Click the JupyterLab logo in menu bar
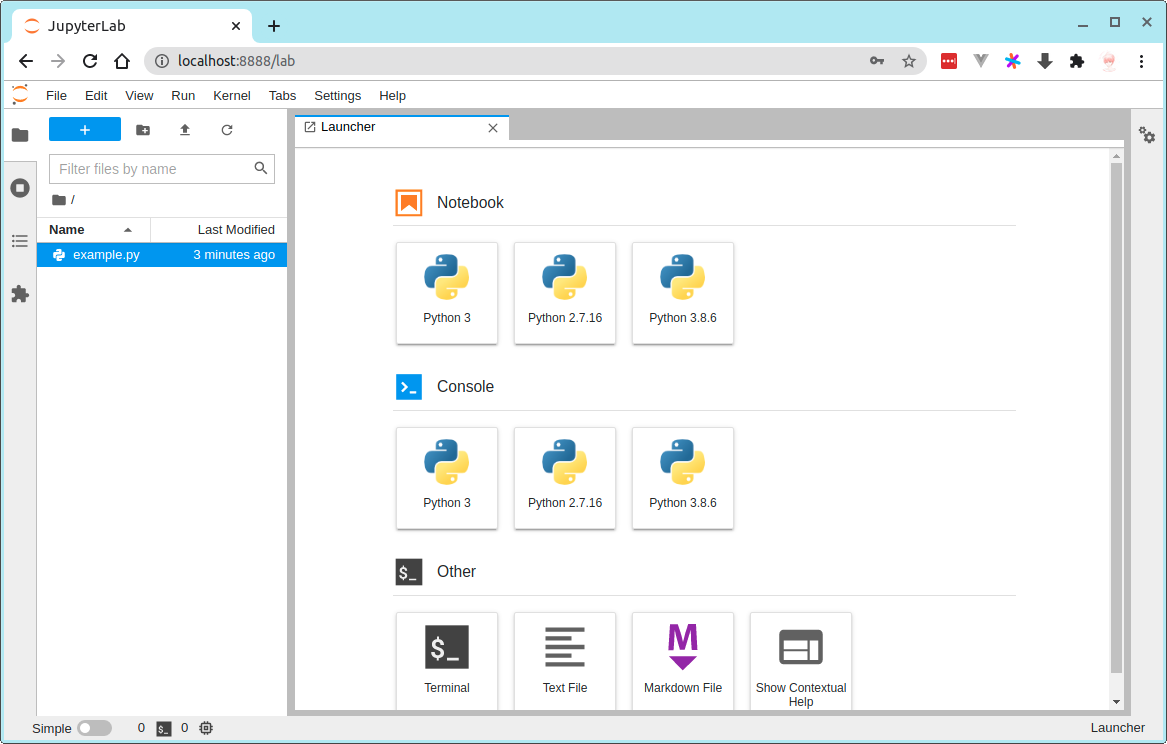 (20, 94)
